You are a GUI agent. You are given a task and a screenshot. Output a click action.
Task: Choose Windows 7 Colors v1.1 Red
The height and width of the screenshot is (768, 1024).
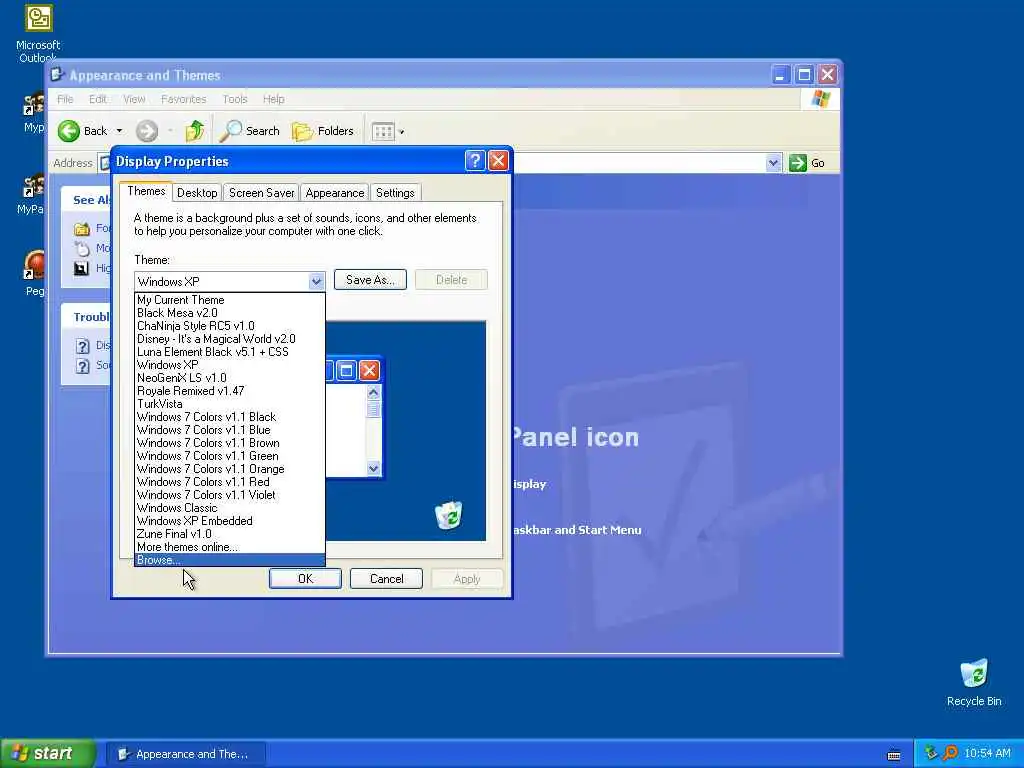(229, 482)
